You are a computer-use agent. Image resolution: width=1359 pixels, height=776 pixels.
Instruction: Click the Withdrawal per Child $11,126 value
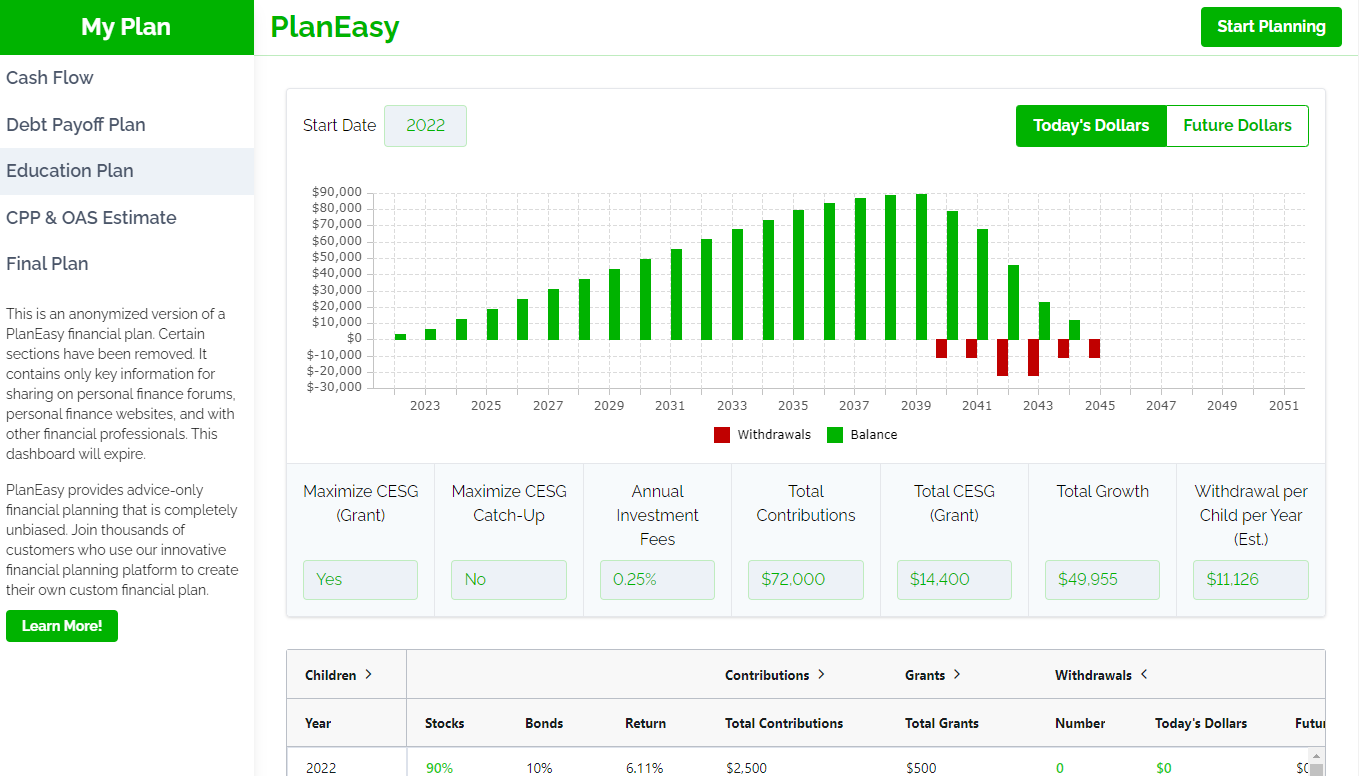pos(1250,580)
